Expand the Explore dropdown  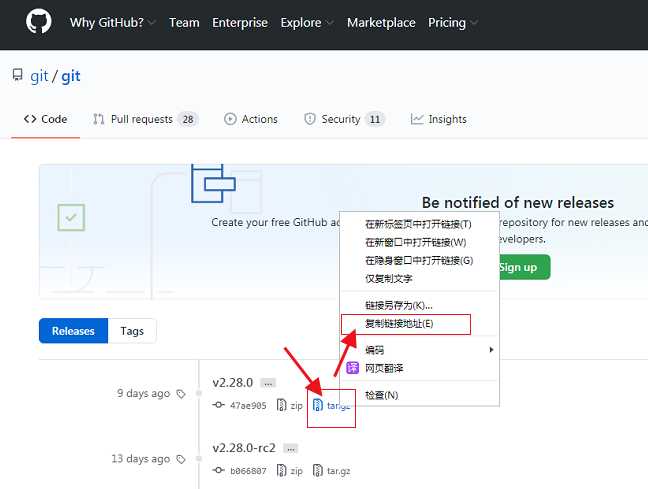tap(307, 22)
